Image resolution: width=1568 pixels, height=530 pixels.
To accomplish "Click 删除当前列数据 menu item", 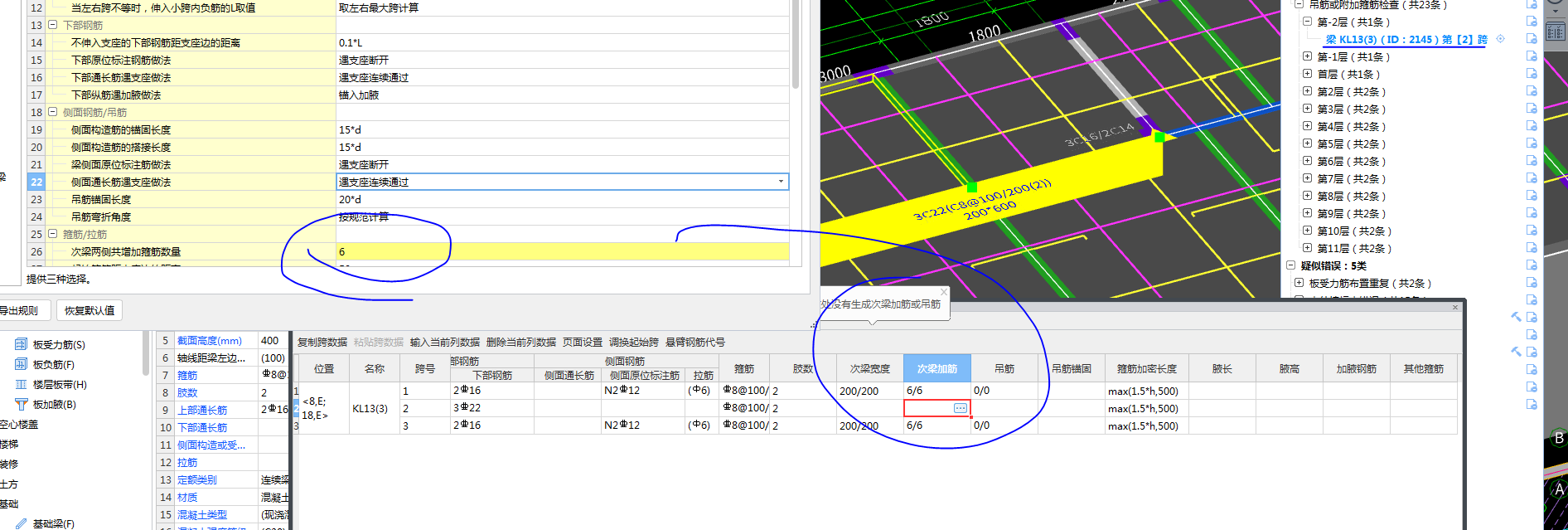I will tap(521, 342).
